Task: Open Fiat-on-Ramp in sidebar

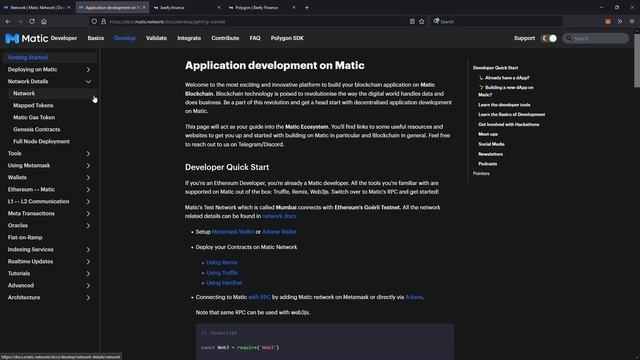Action: pos(25,238)
